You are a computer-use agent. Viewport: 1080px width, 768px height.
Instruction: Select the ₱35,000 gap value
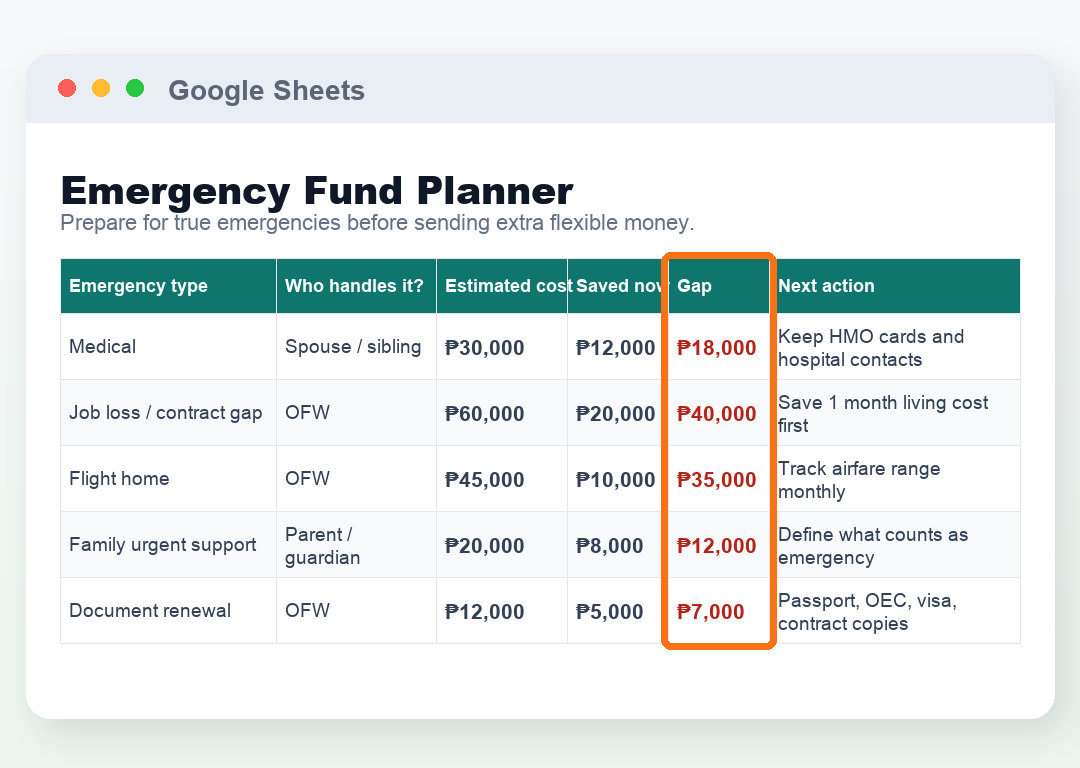(716, 479)
